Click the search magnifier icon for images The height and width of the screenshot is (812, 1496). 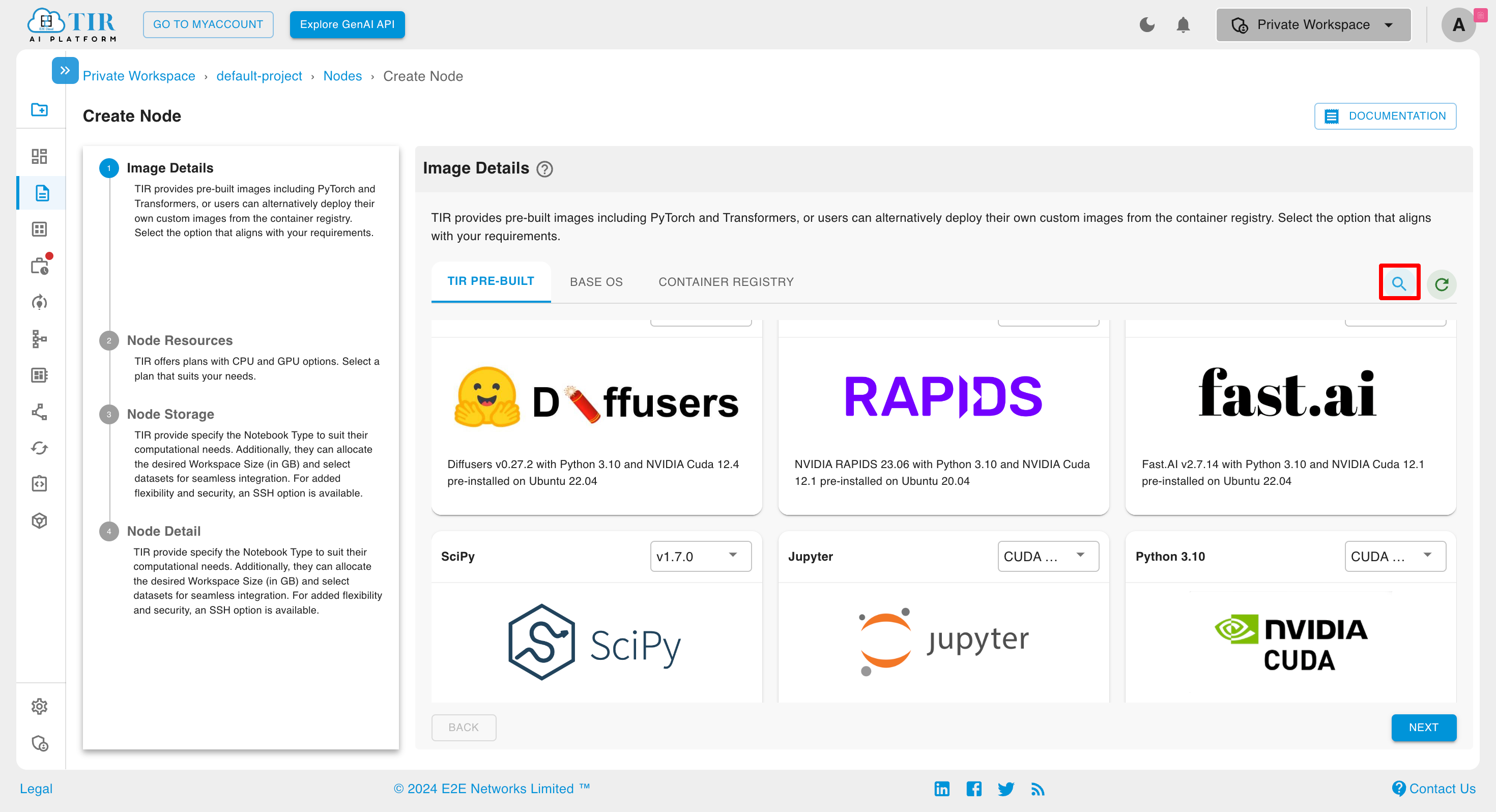1399,283
